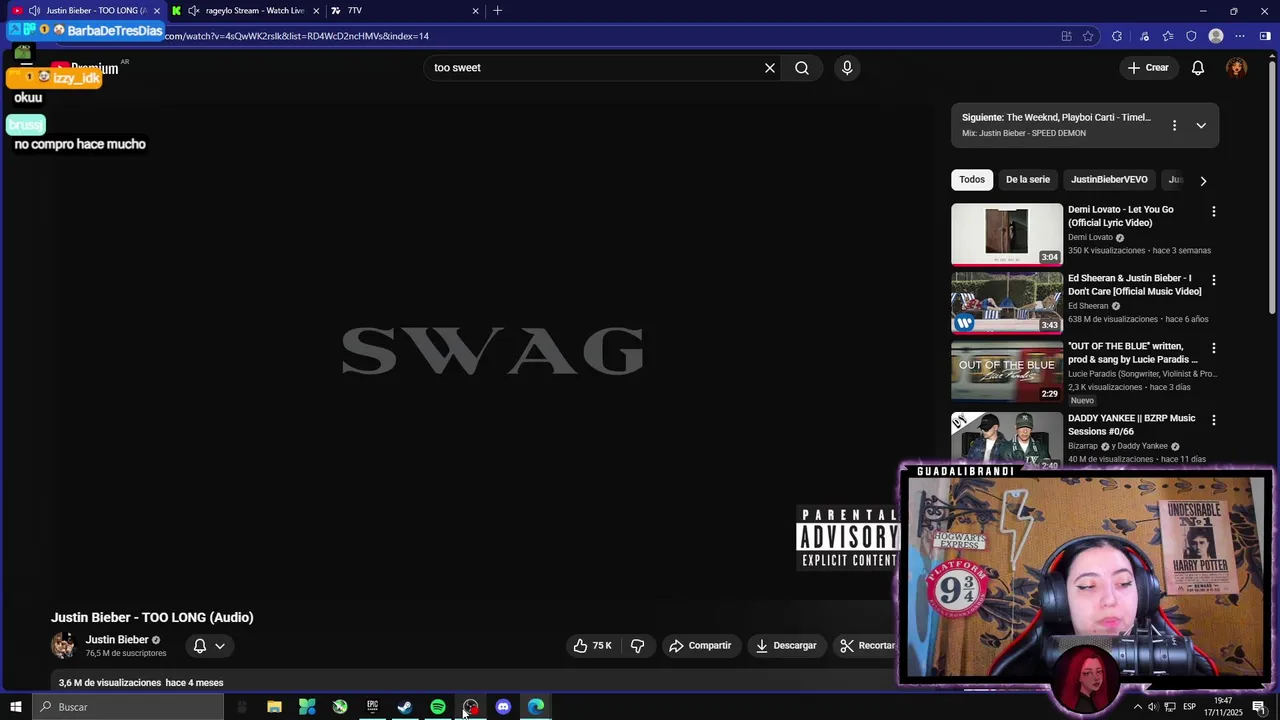Viewport: 1280px width, 720px height.
Task: Click the Windows taskbar Buscar search box
Action: coord(128,707)
